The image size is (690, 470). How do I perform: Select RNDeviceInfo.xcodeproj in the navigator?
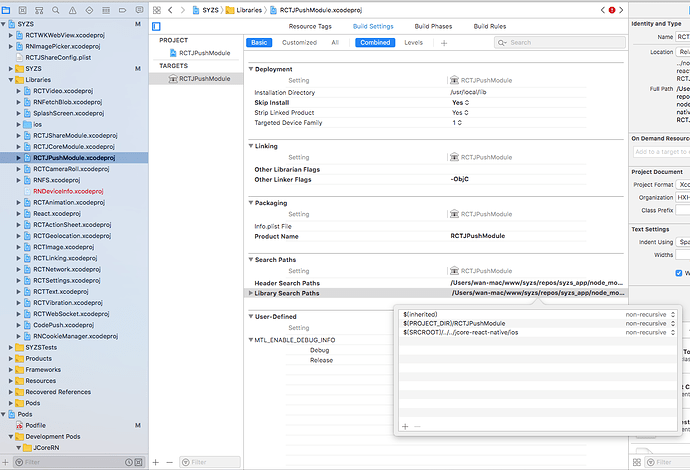click(x=67, y=191)
